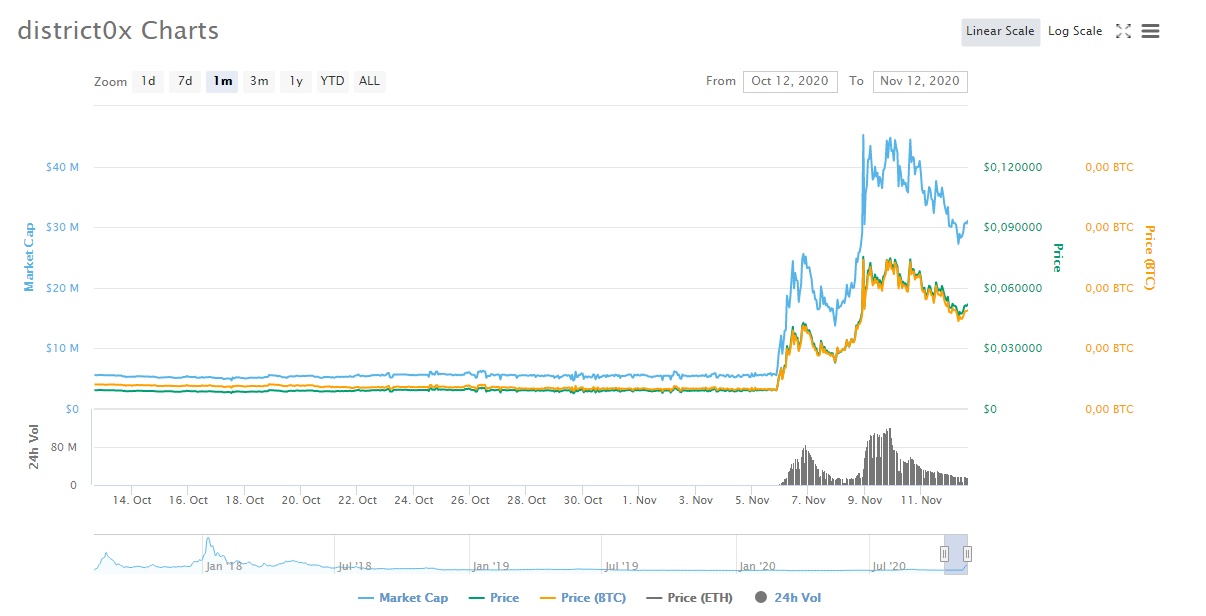Image resolution: width=1206 pixels, height=616 pixels.
Task: Set zoom to 7d
Action: pyautogui.click(x=185, y=81)
